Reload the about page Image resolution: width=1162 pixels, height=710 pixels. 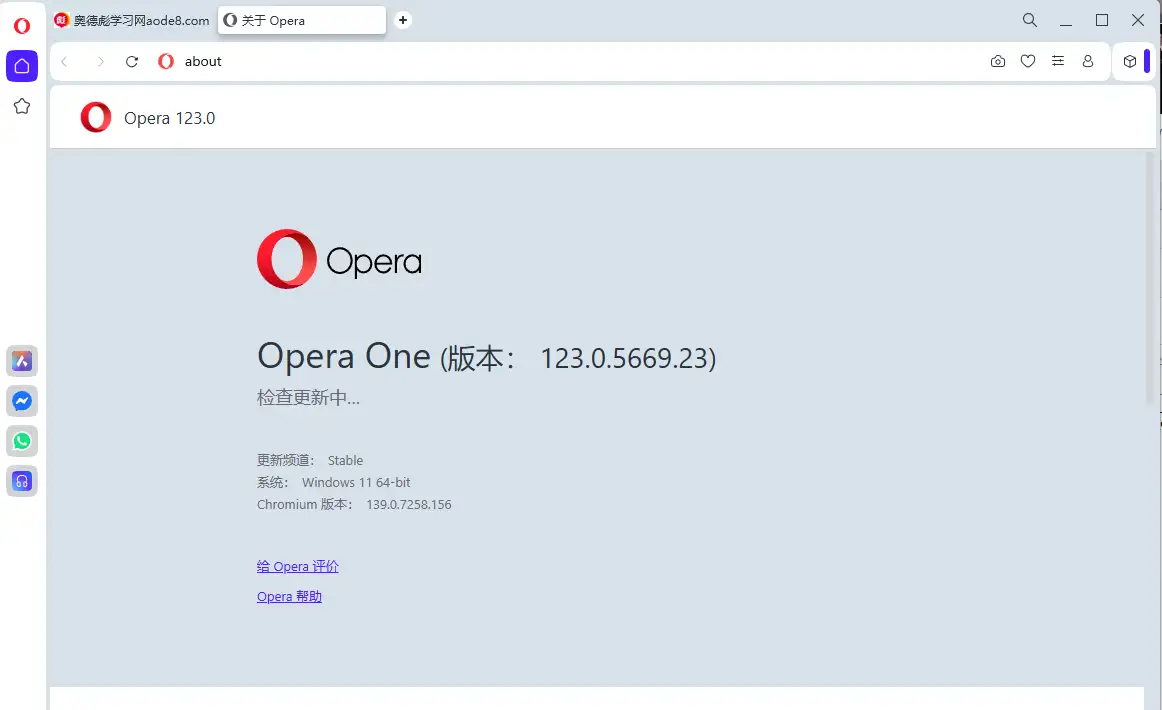[131, 61]
